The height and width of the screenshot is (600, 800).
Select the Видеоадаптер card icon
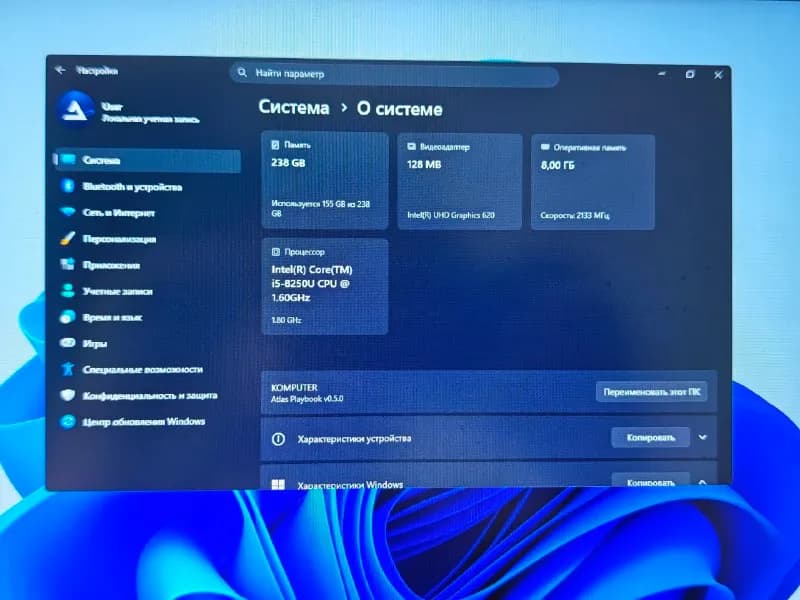(411, 146)
